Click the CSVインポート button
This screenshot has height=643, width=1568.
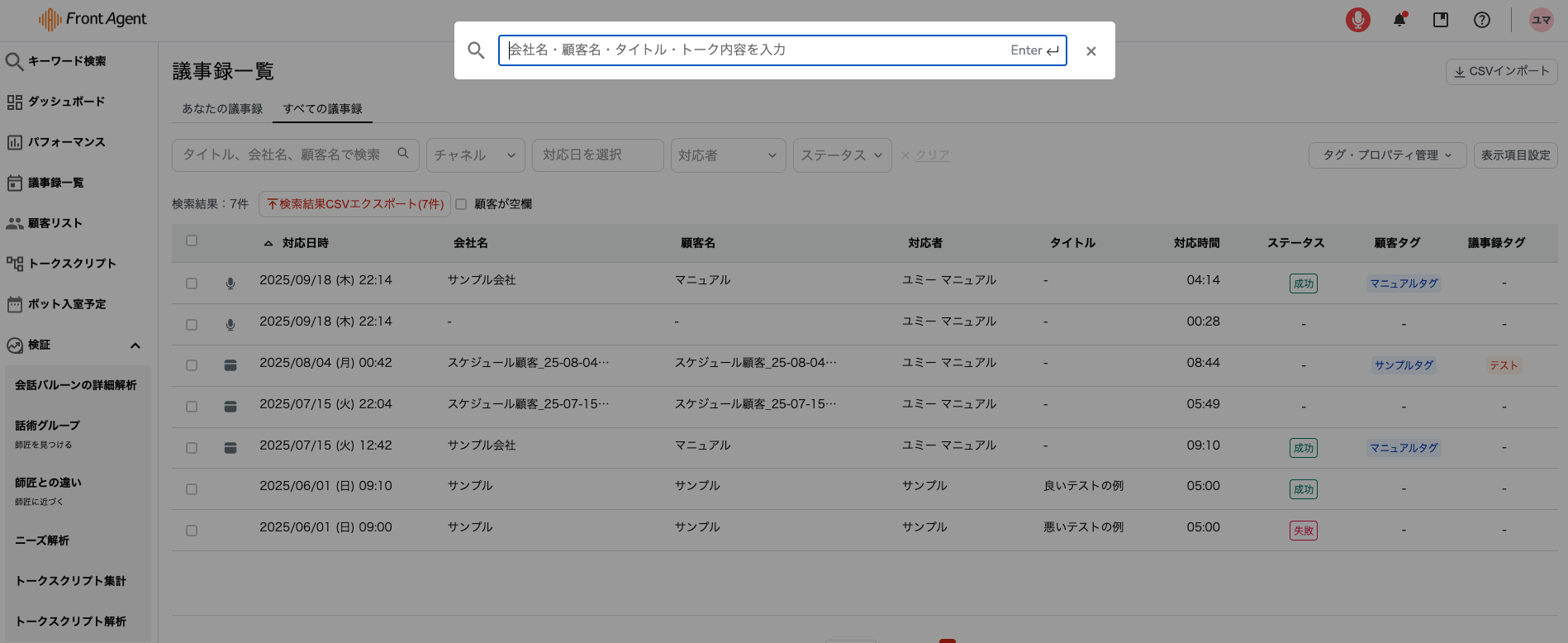(x=1501, y=72)
